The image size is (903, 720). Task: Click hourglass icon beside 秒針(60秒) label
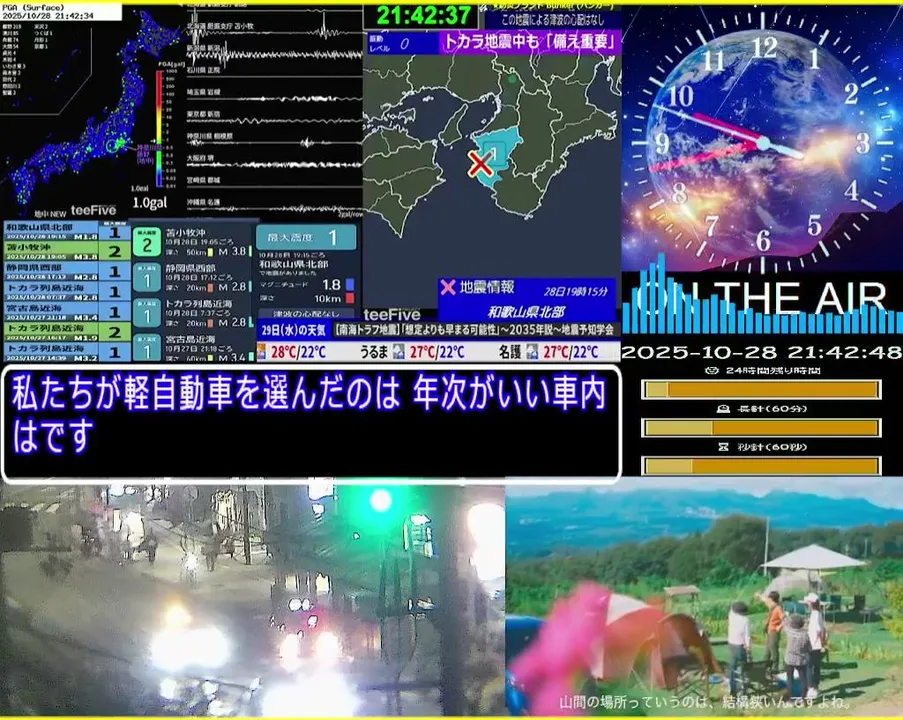tap(723, 447)
